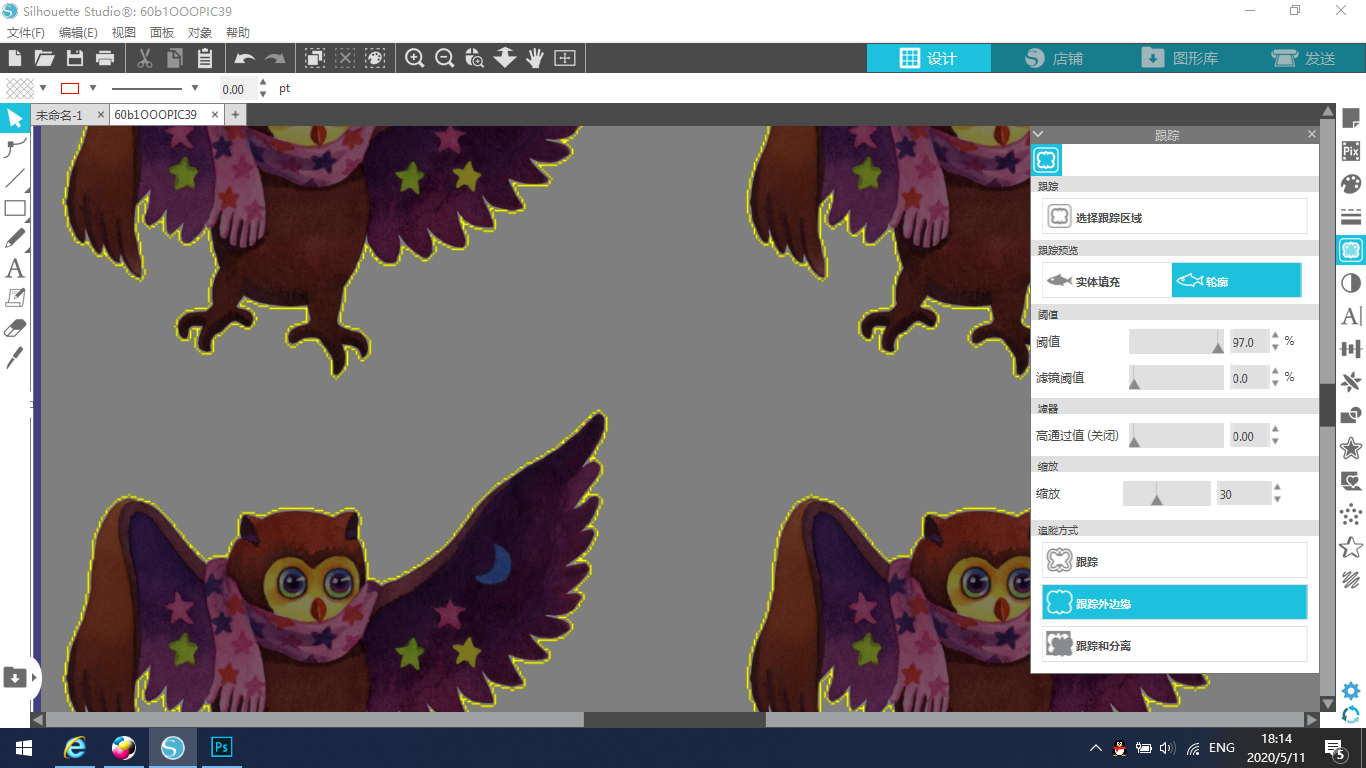
Task: Add a new document tab with plus
Action: [236, 115]
